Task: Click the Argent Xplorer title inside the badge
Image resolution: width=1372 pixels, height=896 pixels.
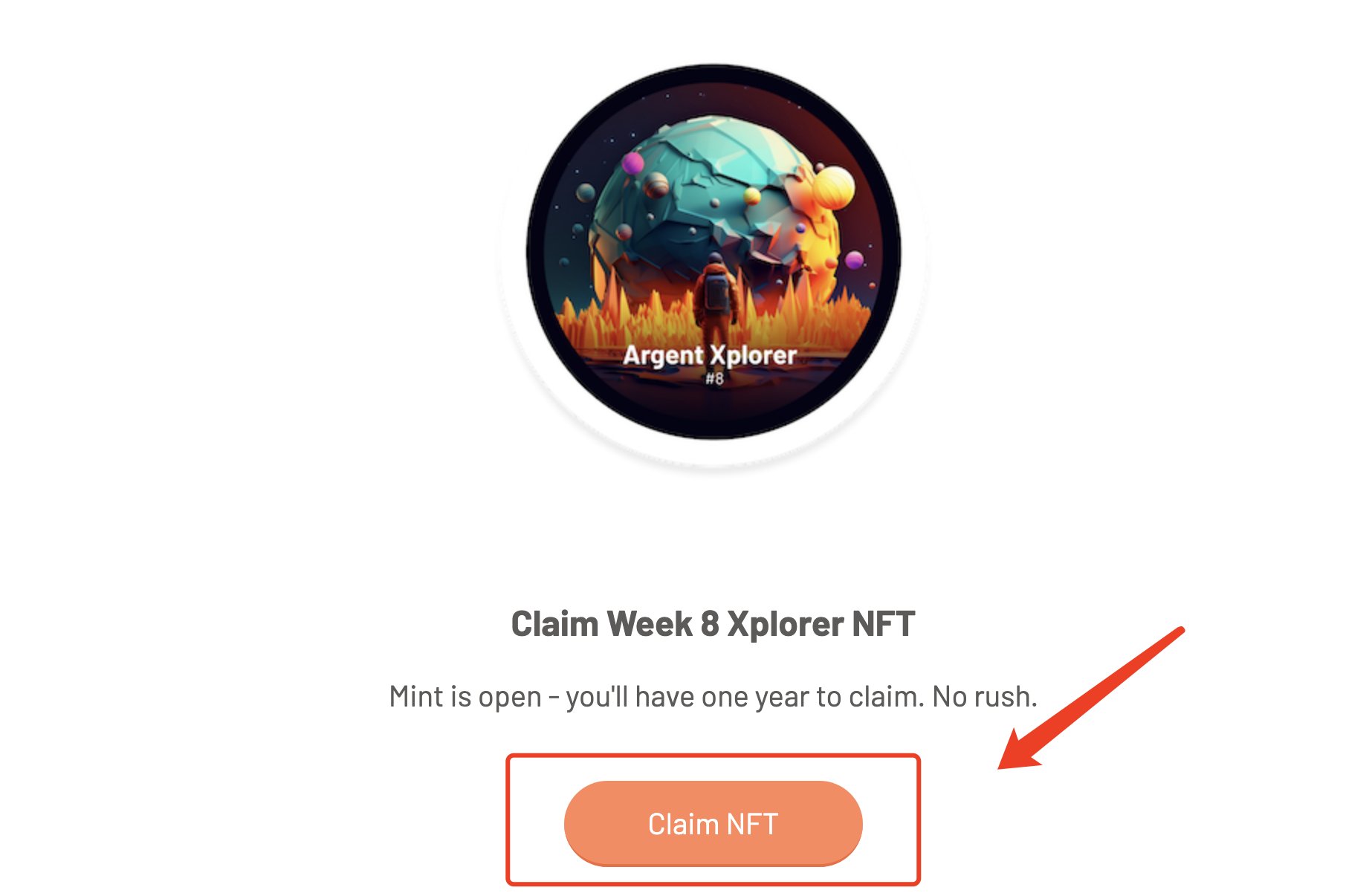Action: tap(710, 355)
